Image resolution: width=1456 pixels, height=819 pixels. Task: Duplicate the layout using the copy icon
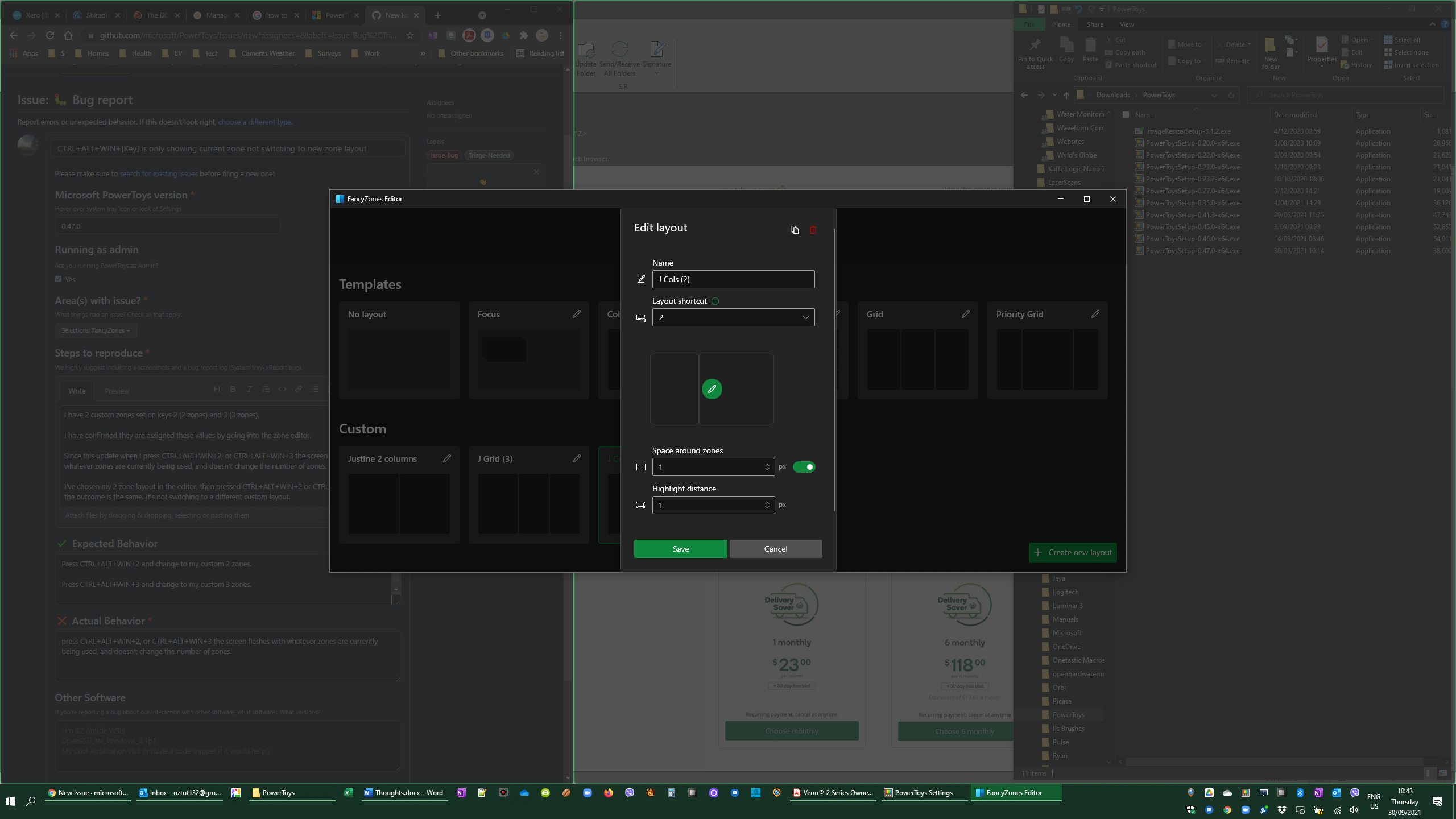[x=795, y=230]
